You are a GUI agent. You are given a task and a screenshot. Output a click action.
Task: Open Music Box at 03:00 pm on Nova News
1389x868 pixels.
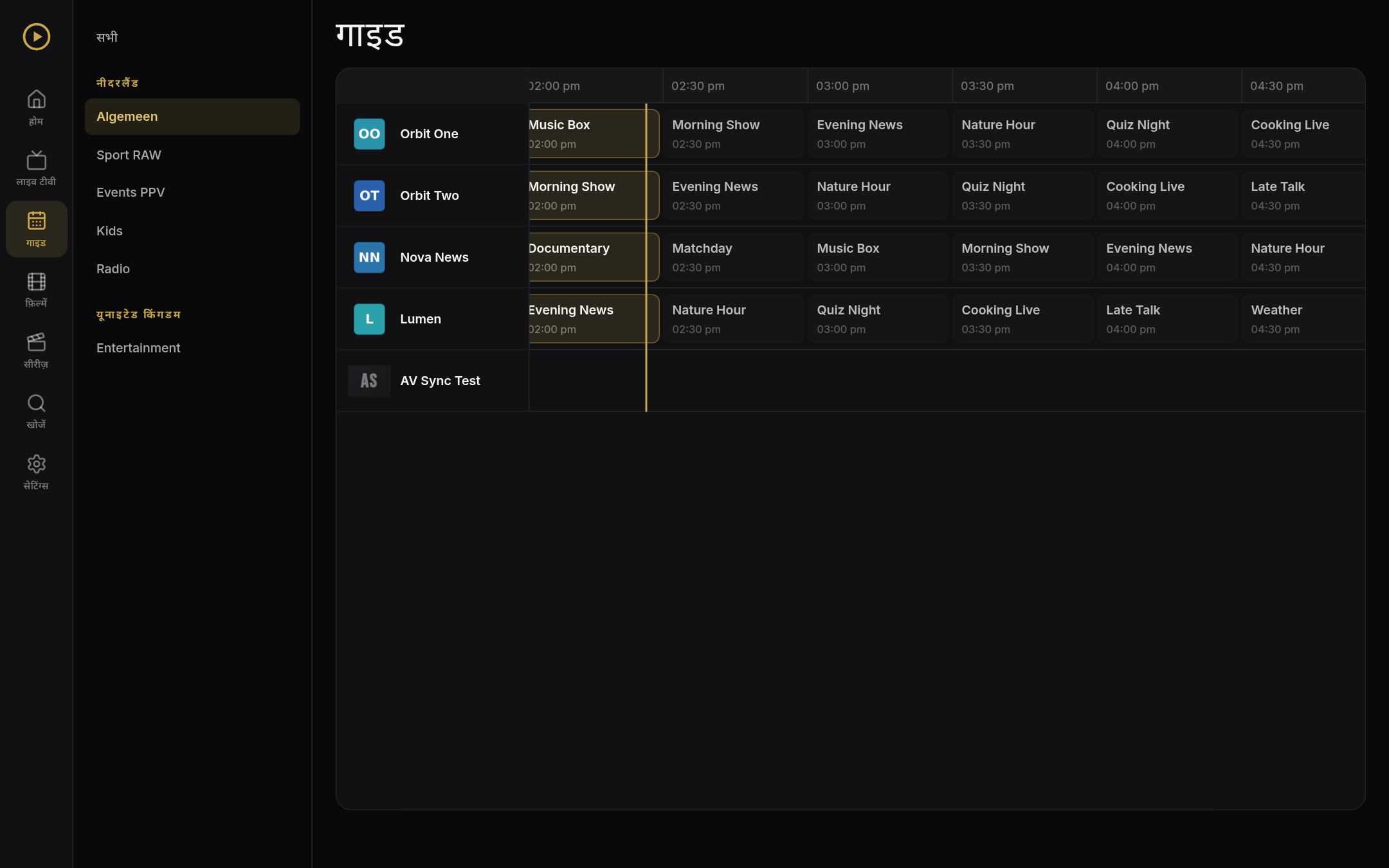click(878, 257)
